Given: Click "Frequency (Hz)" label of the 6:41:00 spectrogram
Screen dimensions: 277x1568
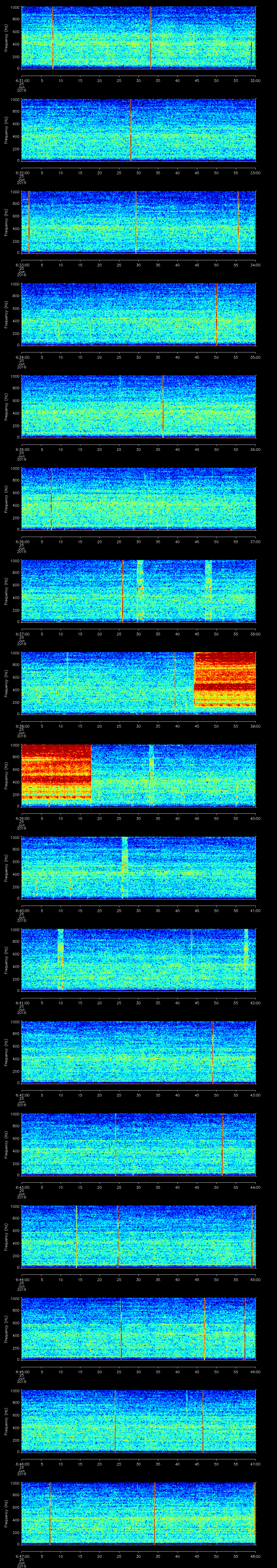Looking at the screenshot, I should [6, 959].
